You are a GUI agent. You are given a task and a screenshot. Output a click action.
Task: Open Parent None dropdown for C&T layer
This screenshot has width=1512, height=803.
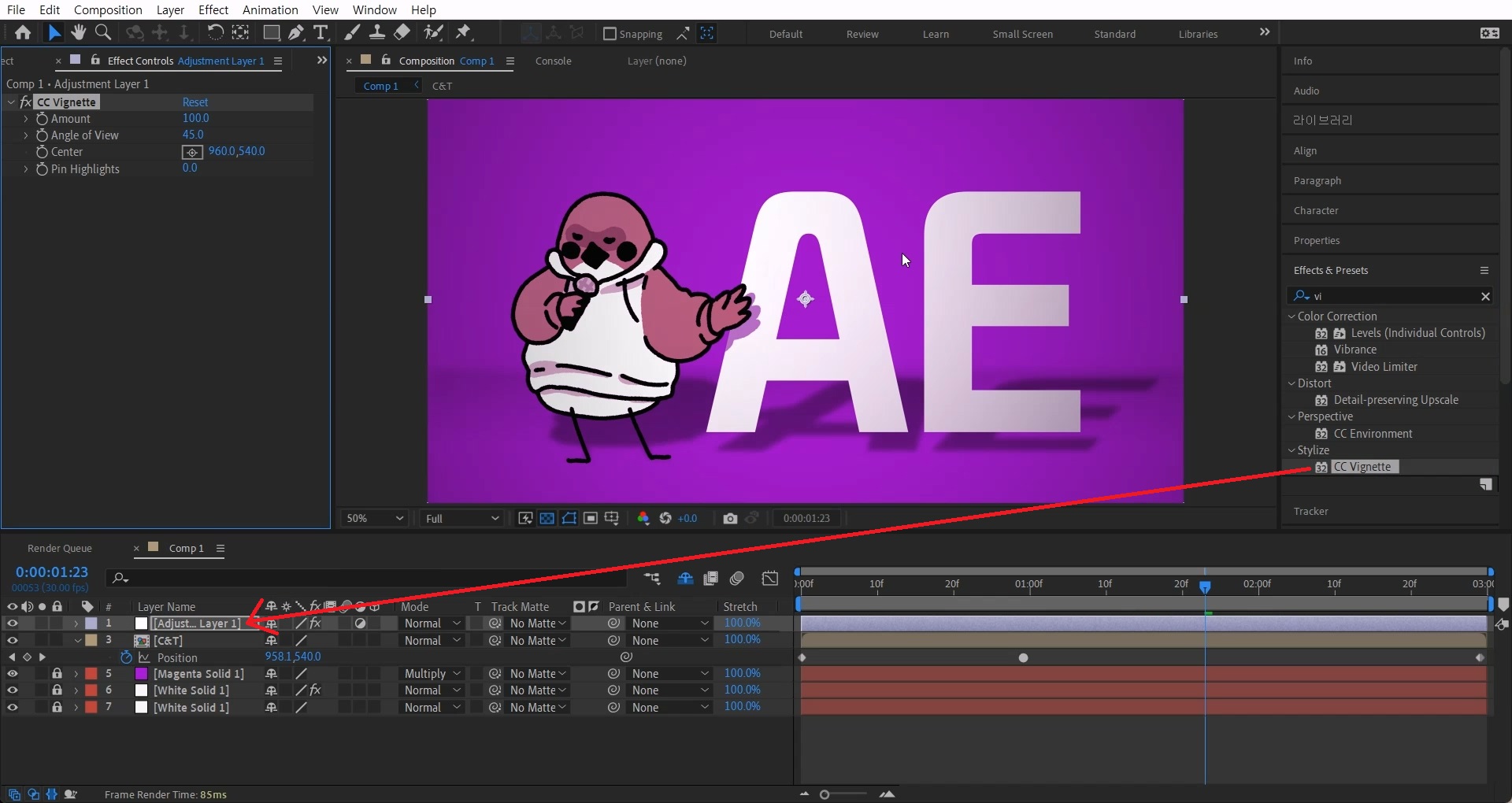[669, 641]
